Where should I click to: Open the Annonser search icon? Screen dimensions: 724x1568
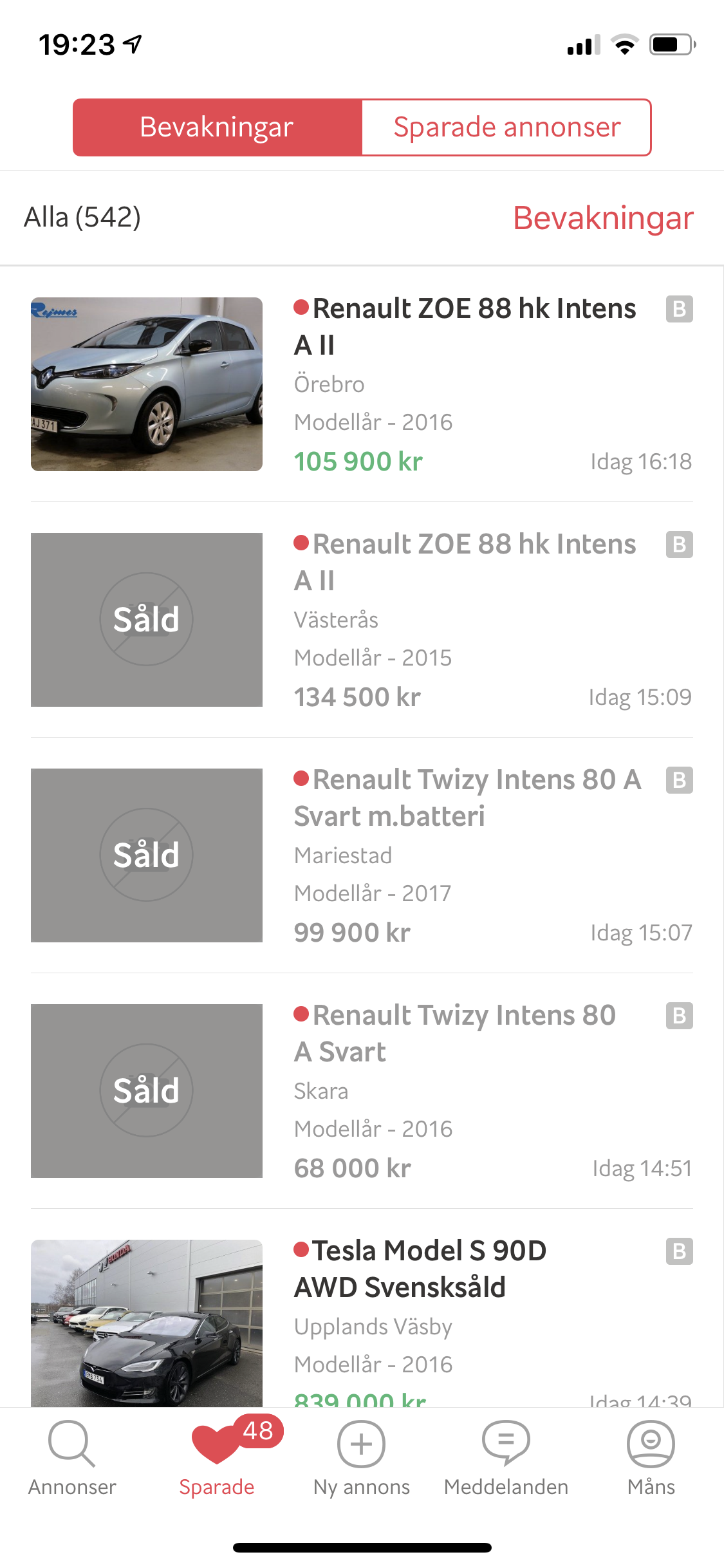tap(72, 1444)
